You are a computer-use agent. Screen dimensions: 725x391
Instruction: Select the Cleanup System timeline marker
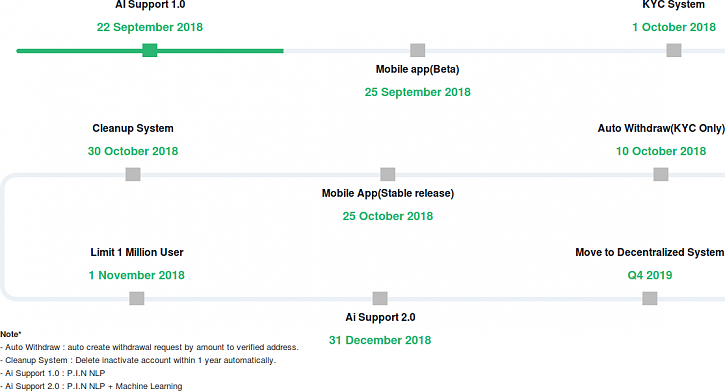click(133, 174)
